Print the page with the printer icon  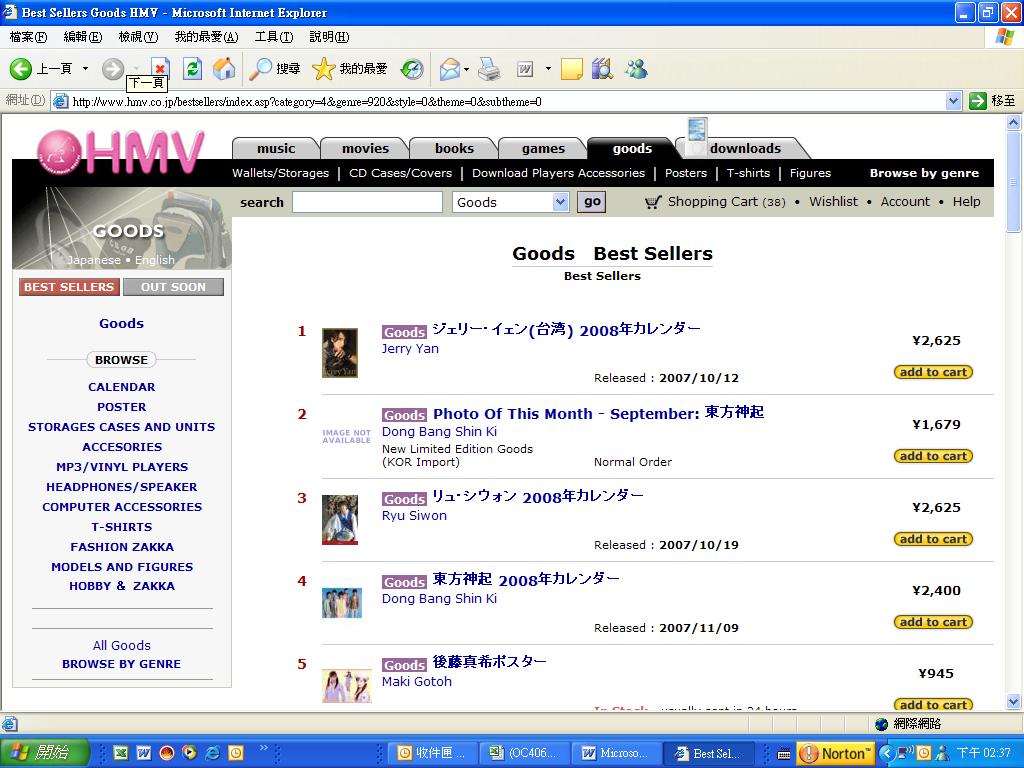[488, 69]
